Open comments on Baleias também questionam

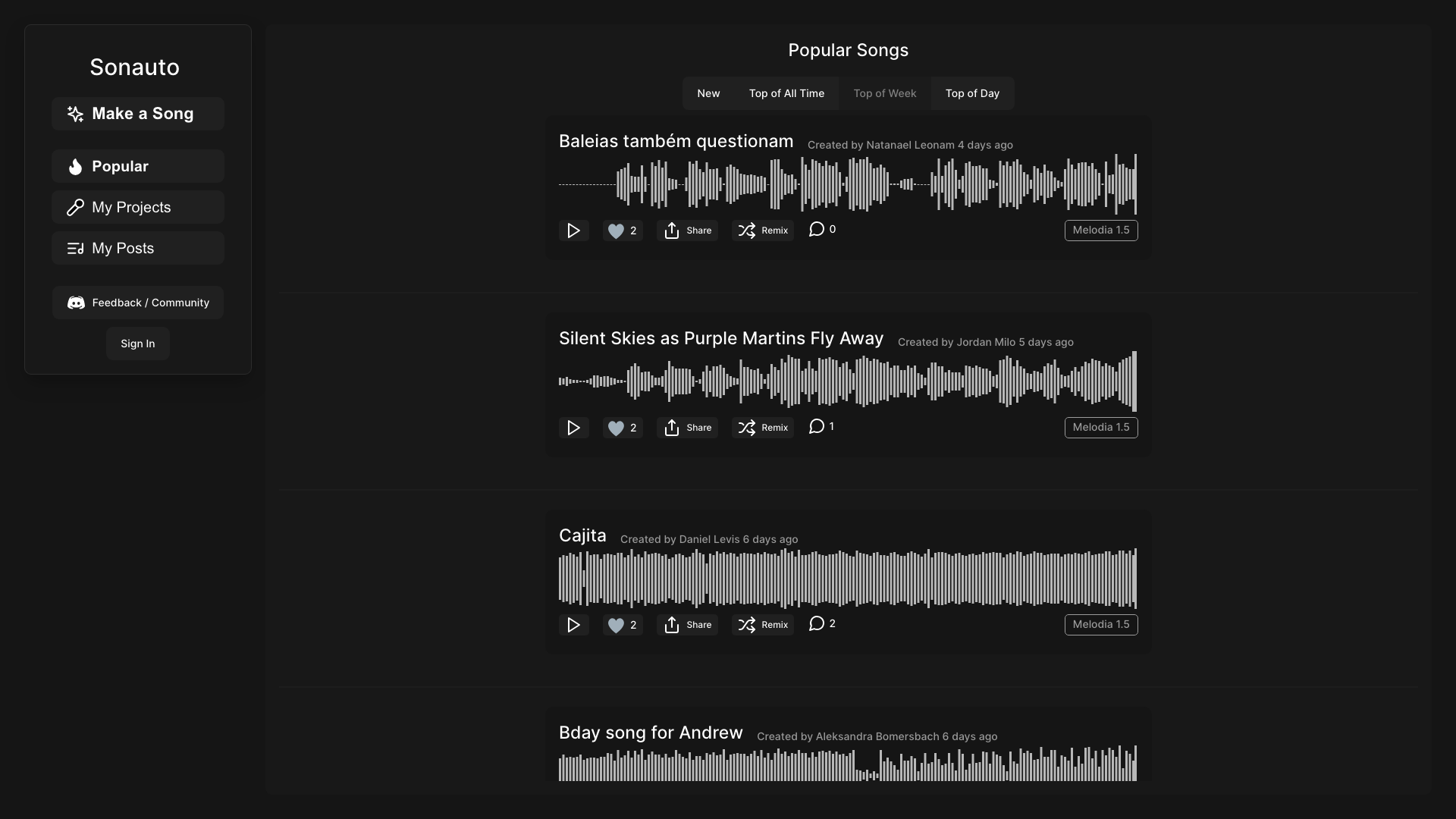pyautogui.click(x=822, y=229)
